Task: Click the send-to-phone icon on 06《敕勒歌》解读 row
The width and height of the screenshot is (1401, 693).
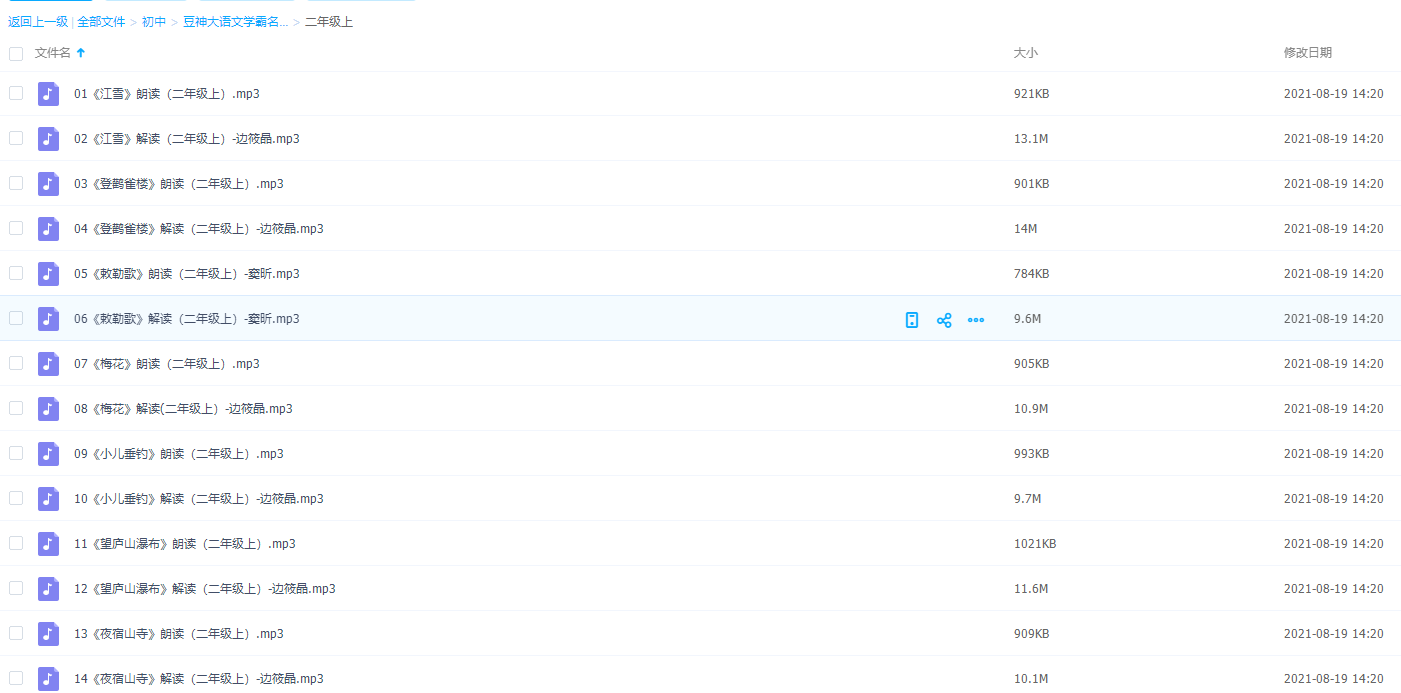Action: (x=911, y=320)
